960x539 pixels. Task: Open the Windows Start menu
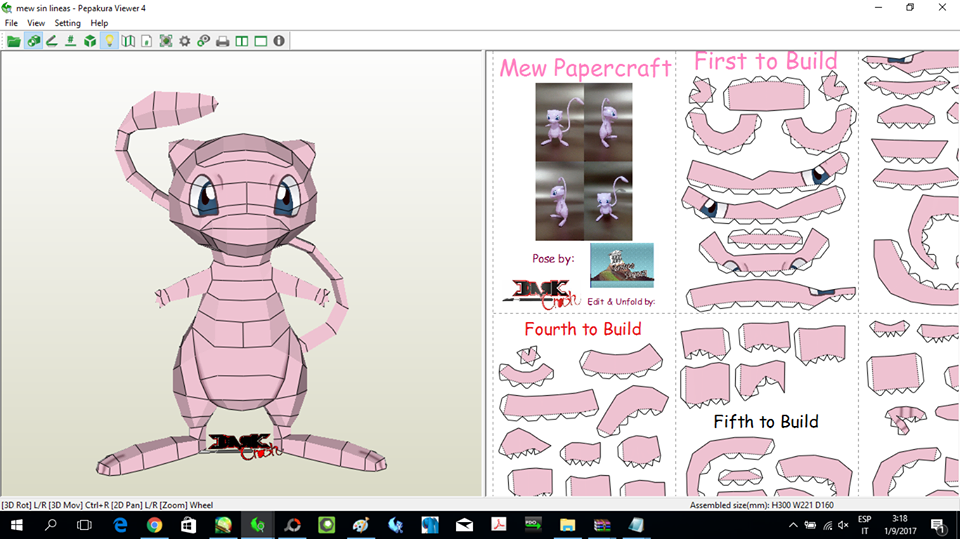point(17,525)
